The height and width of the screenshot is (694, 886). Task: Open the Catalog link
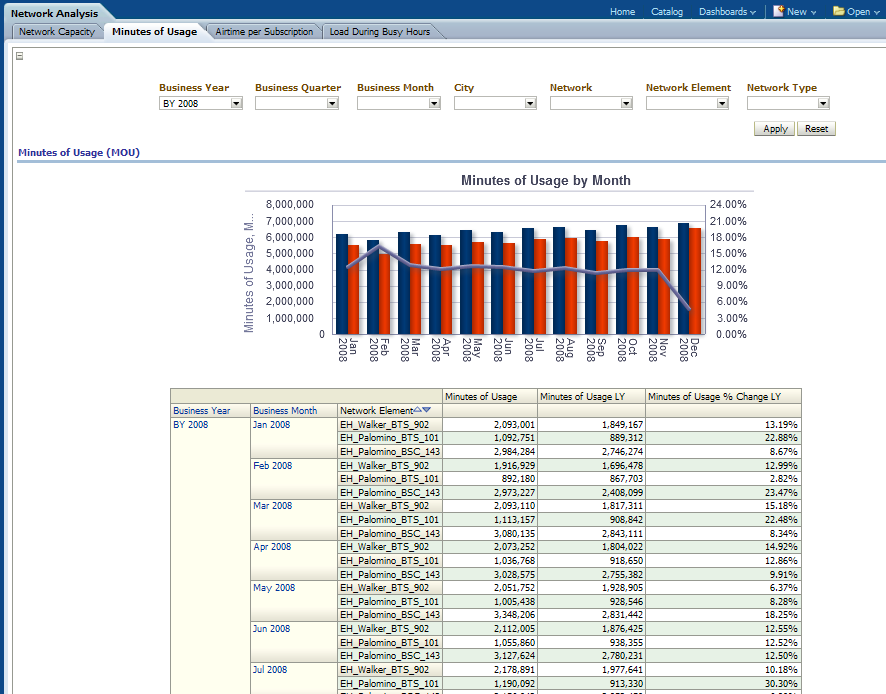(666, 12)
